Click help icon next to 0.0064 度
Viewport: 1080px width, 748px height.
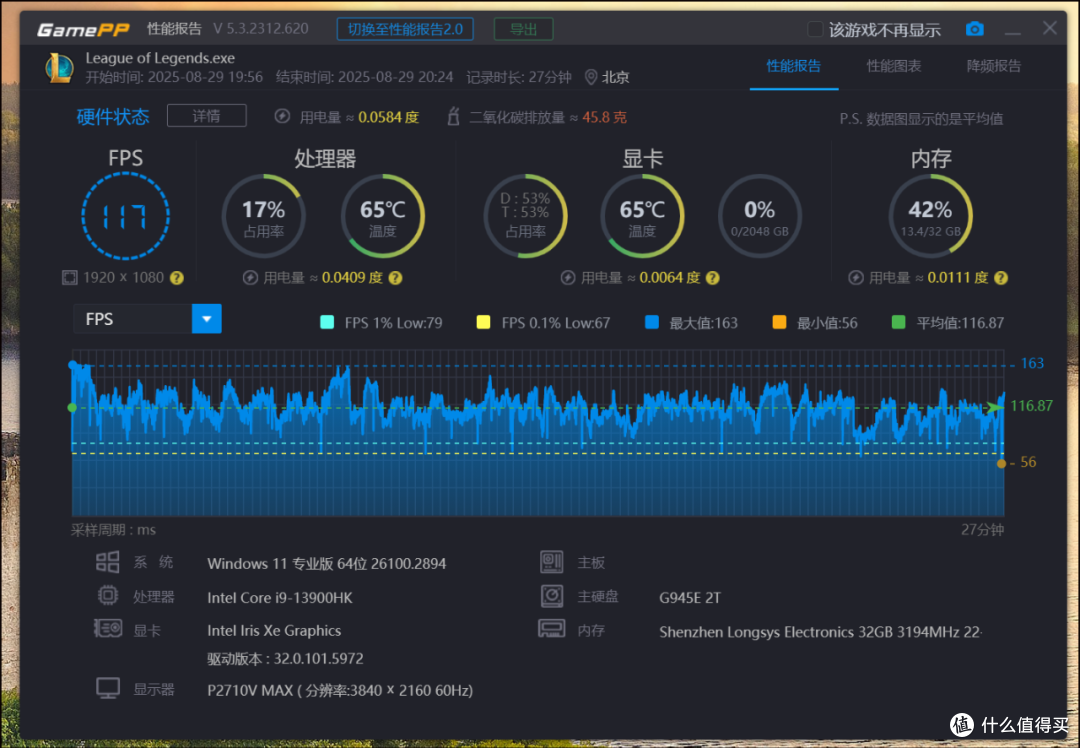(x=713, y=278)
